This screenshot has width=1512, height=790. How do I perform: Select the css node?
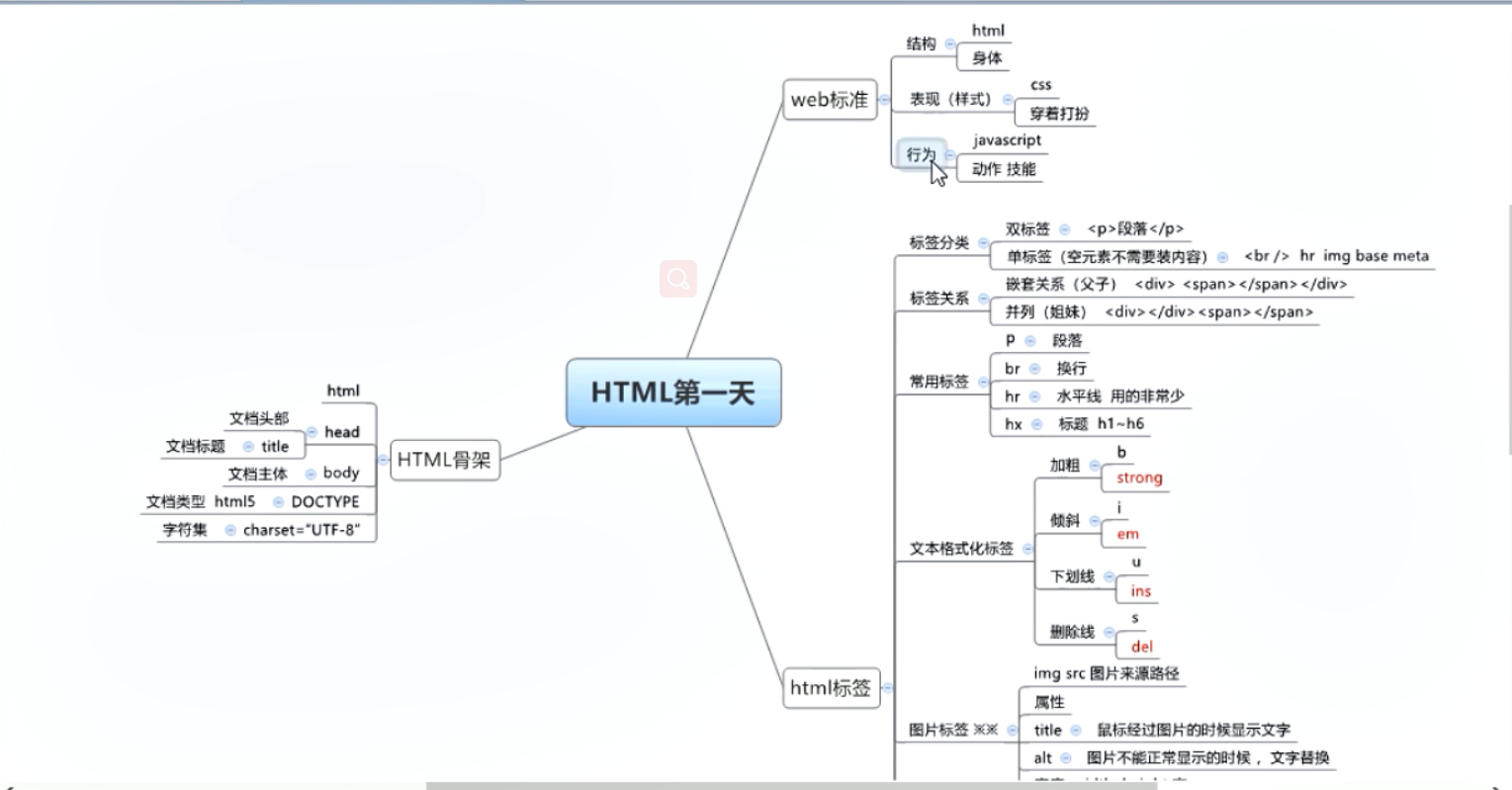(1041, 85)
